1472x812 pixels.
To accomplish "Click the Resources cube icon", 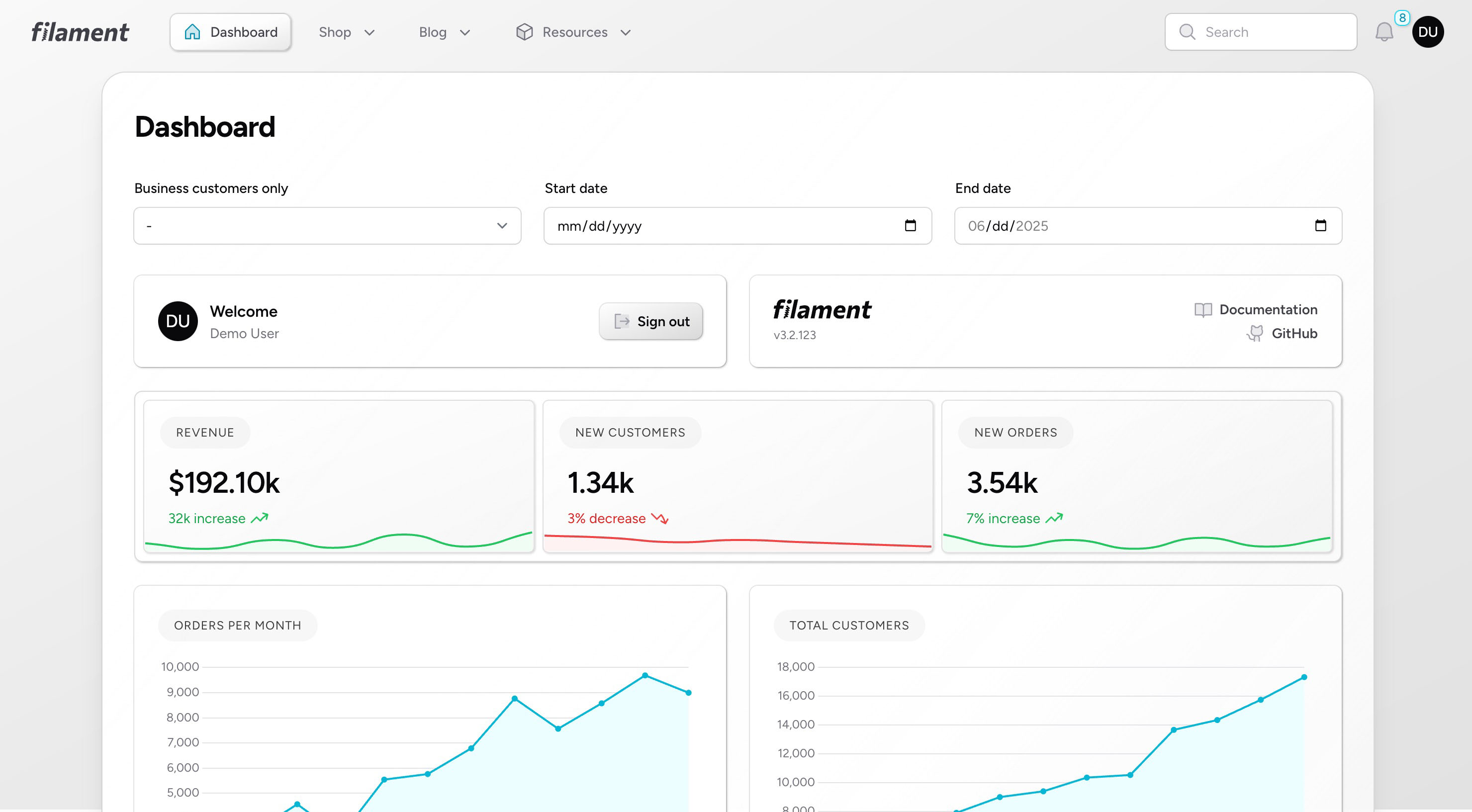I will [x=524, y=32].
